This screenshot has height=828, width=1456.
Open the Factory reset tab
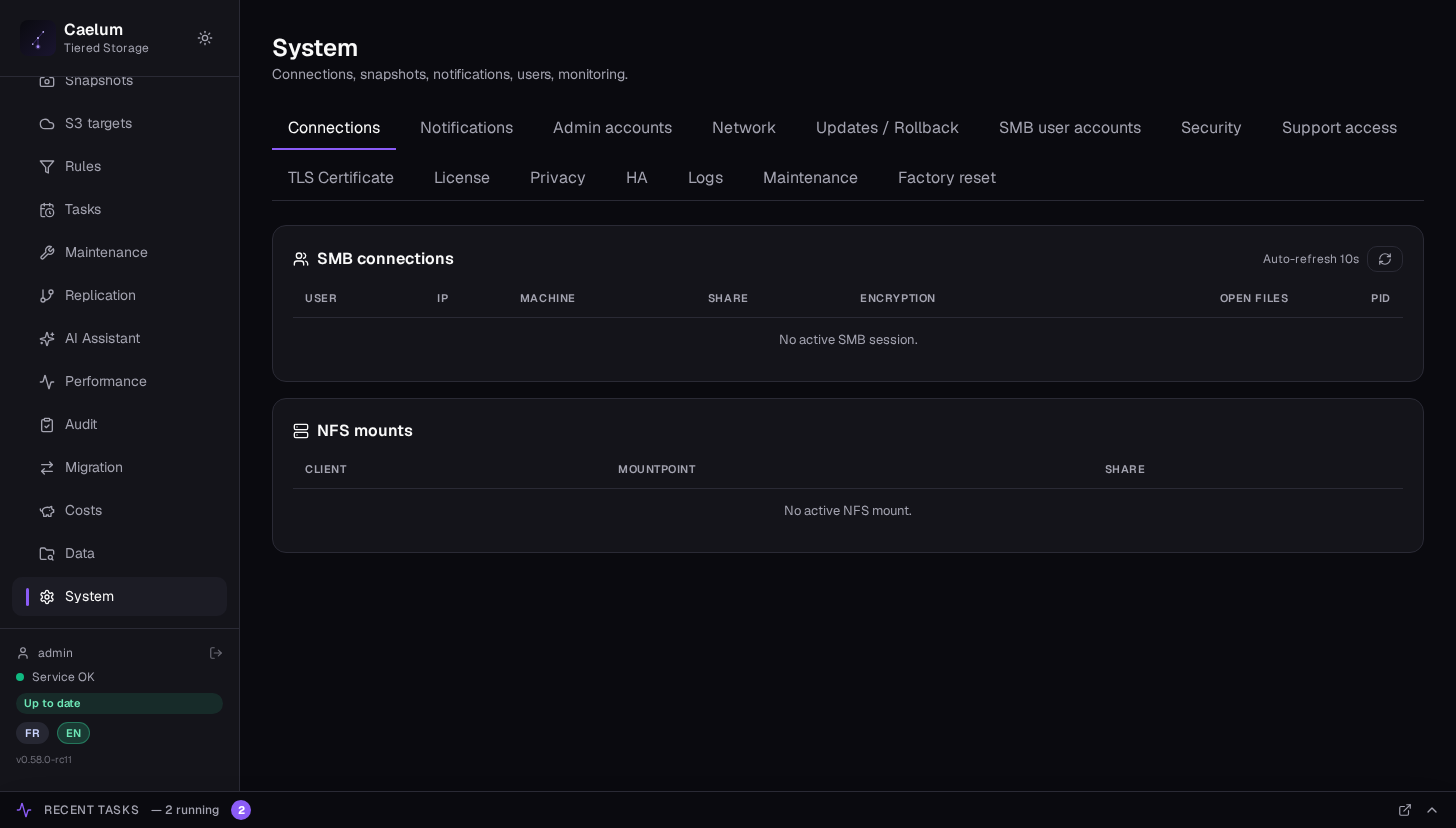(x=947, y=178)
